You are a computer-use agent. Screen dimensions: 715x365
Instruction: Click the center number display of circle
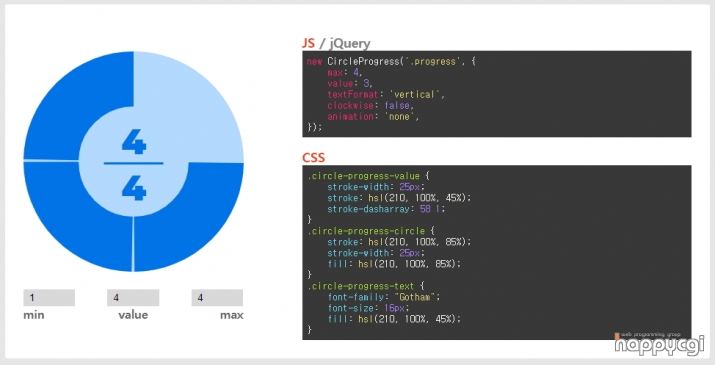point(134,165)
